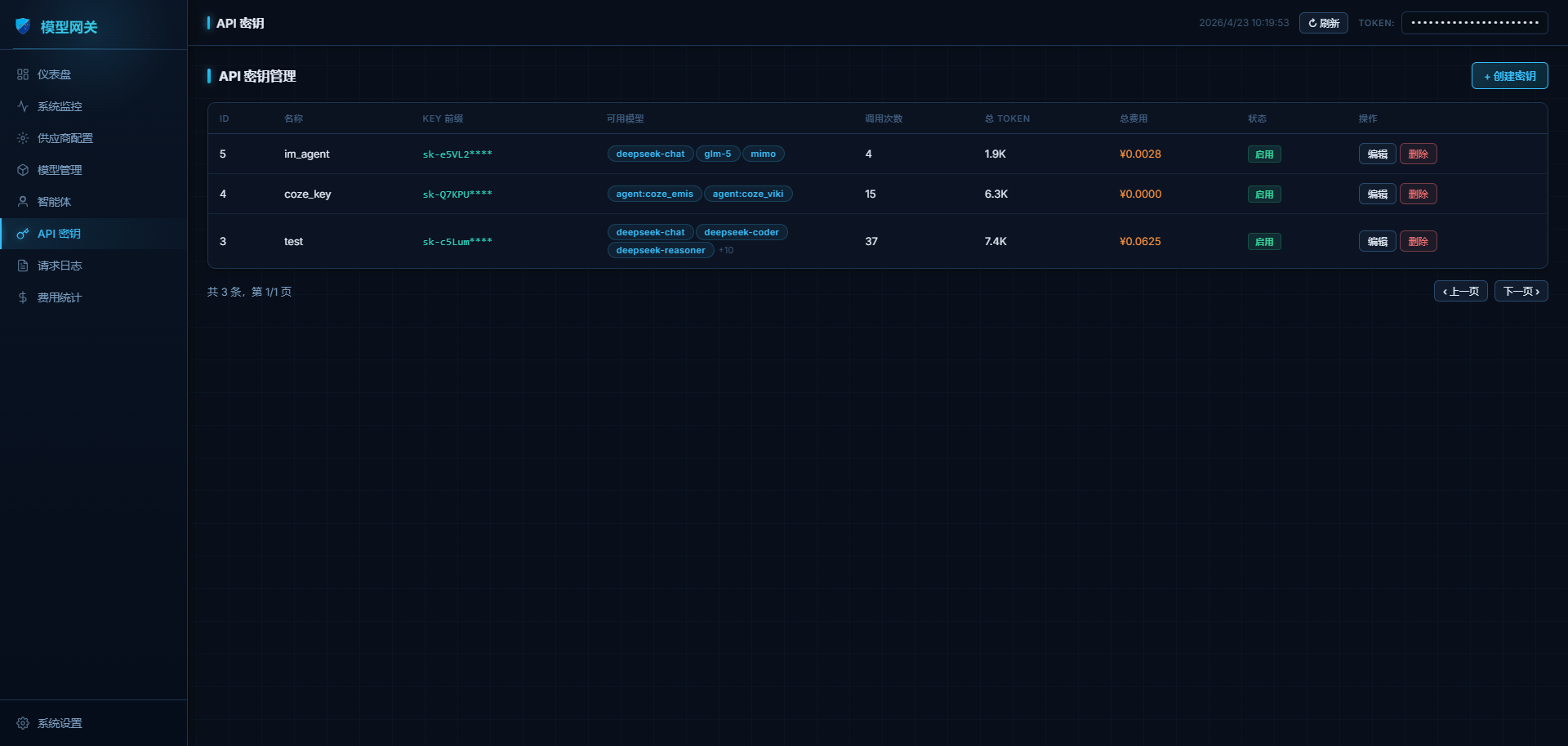Image resolution: width=1568 pixels, height=746 pixels.
Task: Click the 系统监控 pulse icon
Action: (x=23, y=106)
